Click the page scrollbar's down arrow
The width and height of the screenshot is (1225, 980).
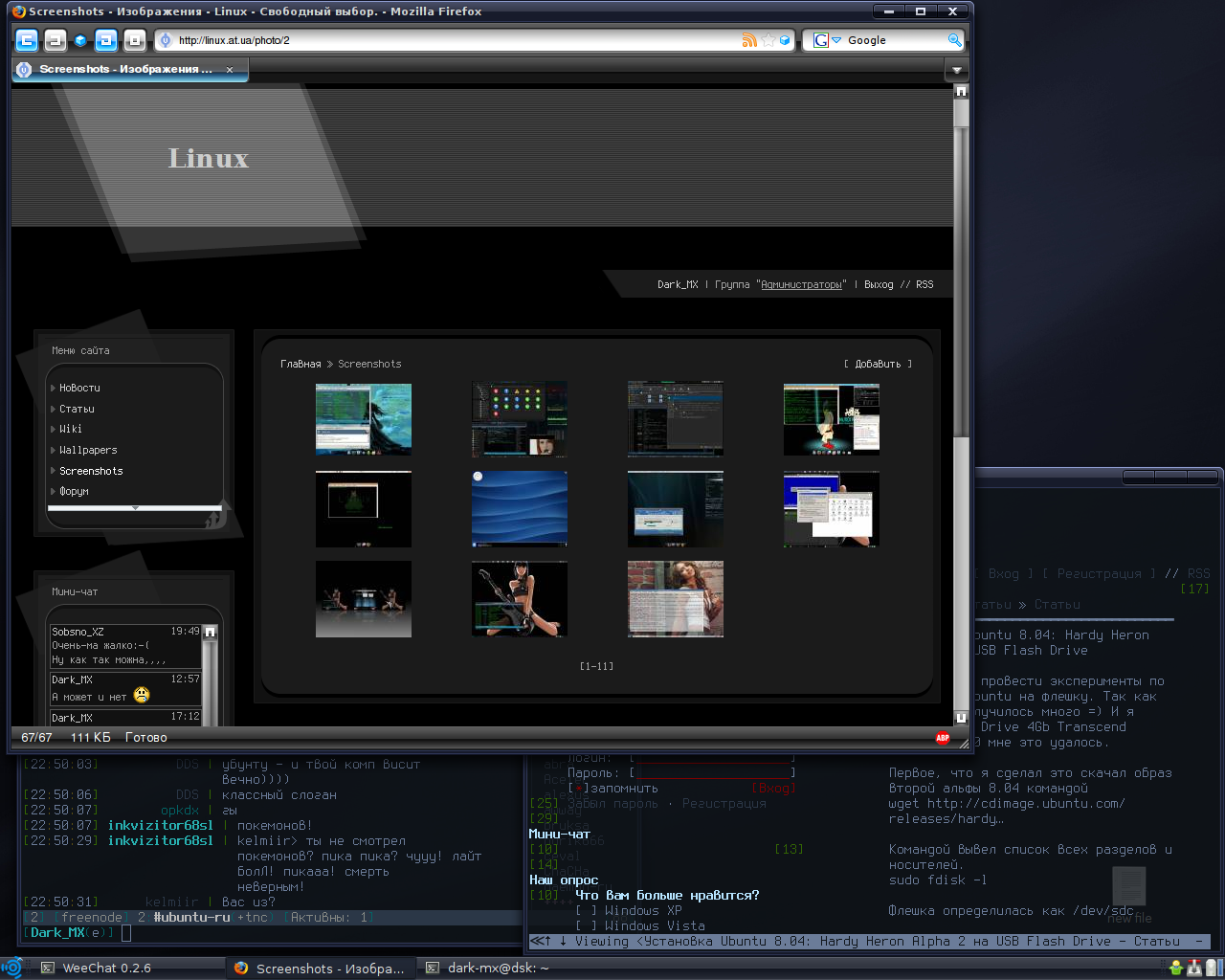[962, 718]
